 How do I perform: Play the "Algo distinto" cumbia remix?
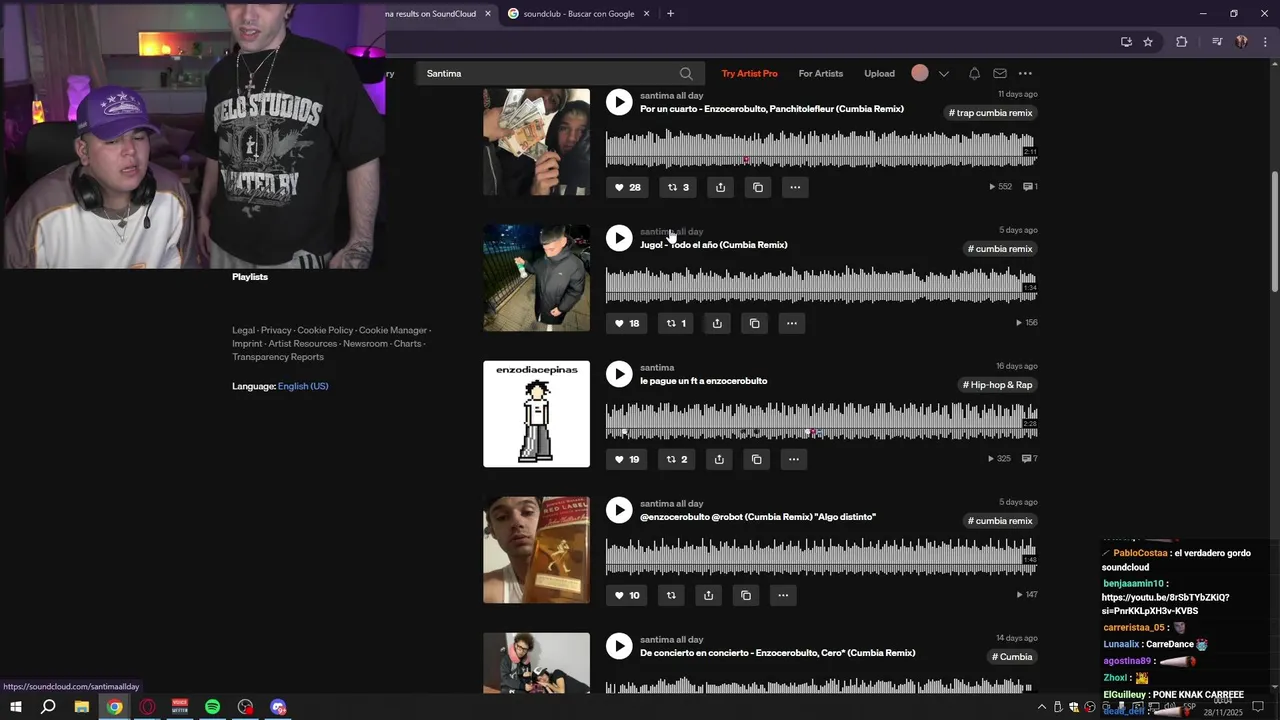pyautogui.click(x=619, y=510)
